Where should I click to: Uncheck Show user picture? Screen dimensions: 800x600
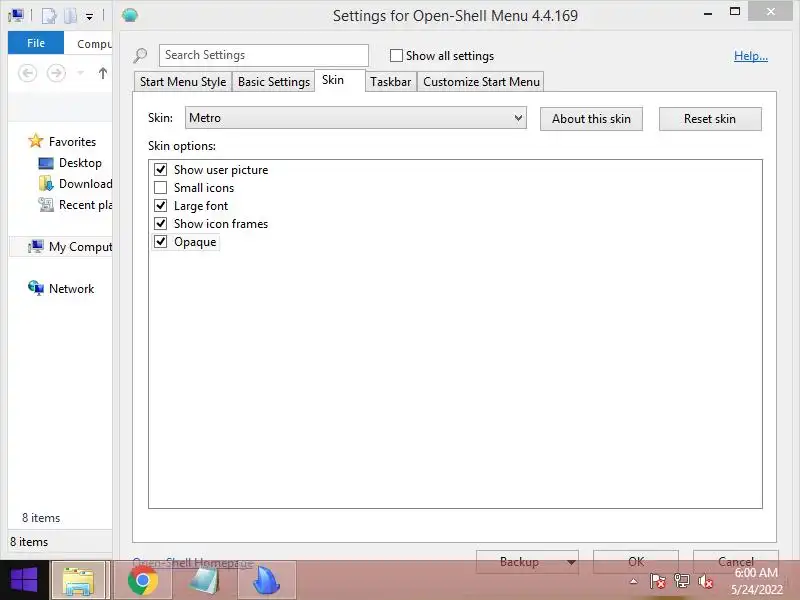tap(161, 169)
